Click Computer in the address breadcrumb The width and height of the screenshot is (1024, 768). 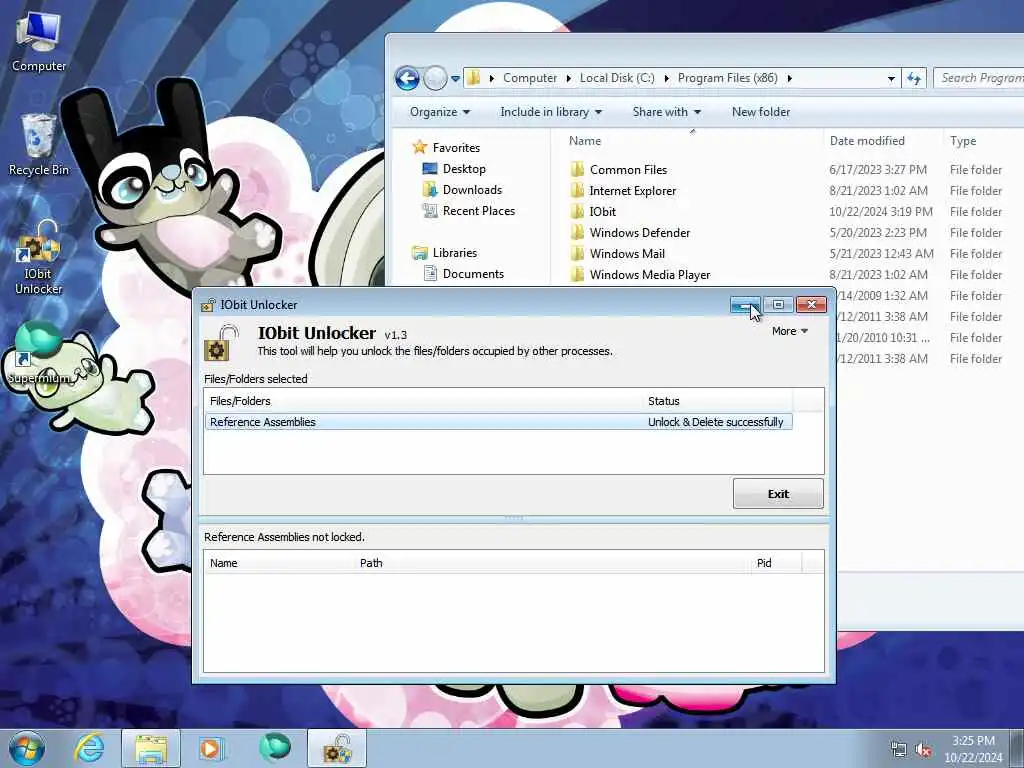[x=530, y=78]
